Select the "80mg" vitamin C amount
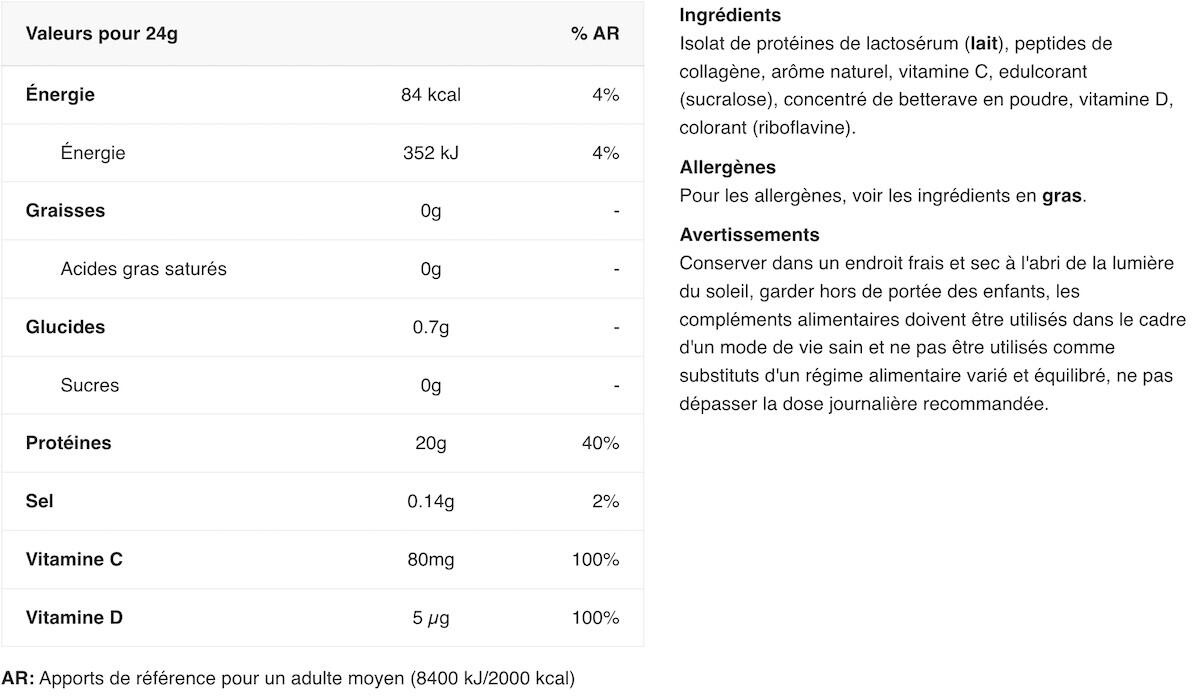The height and width of the screenshot is (700, 1200). tap(430, 559)
